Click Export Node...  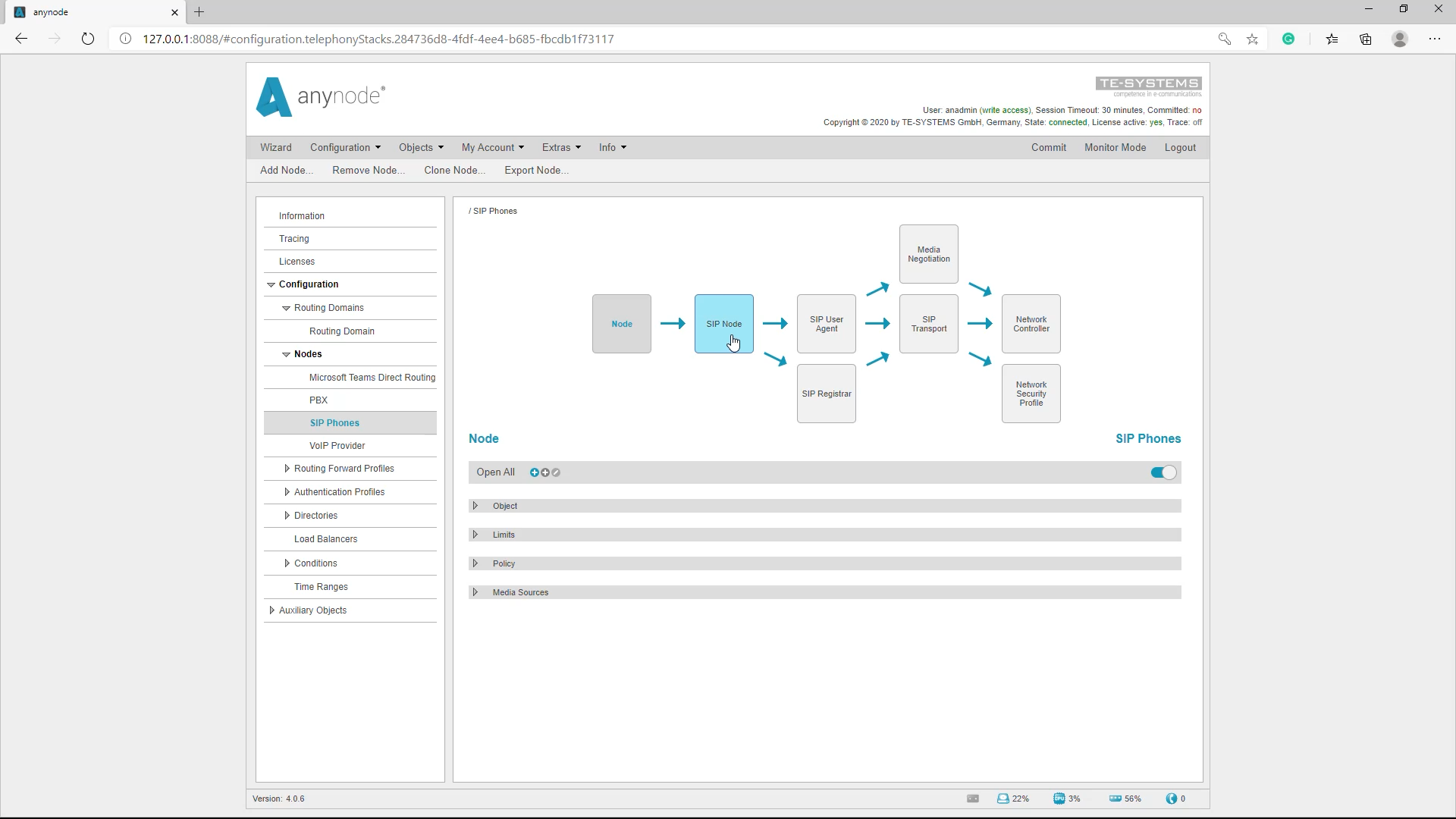[537, 170]
